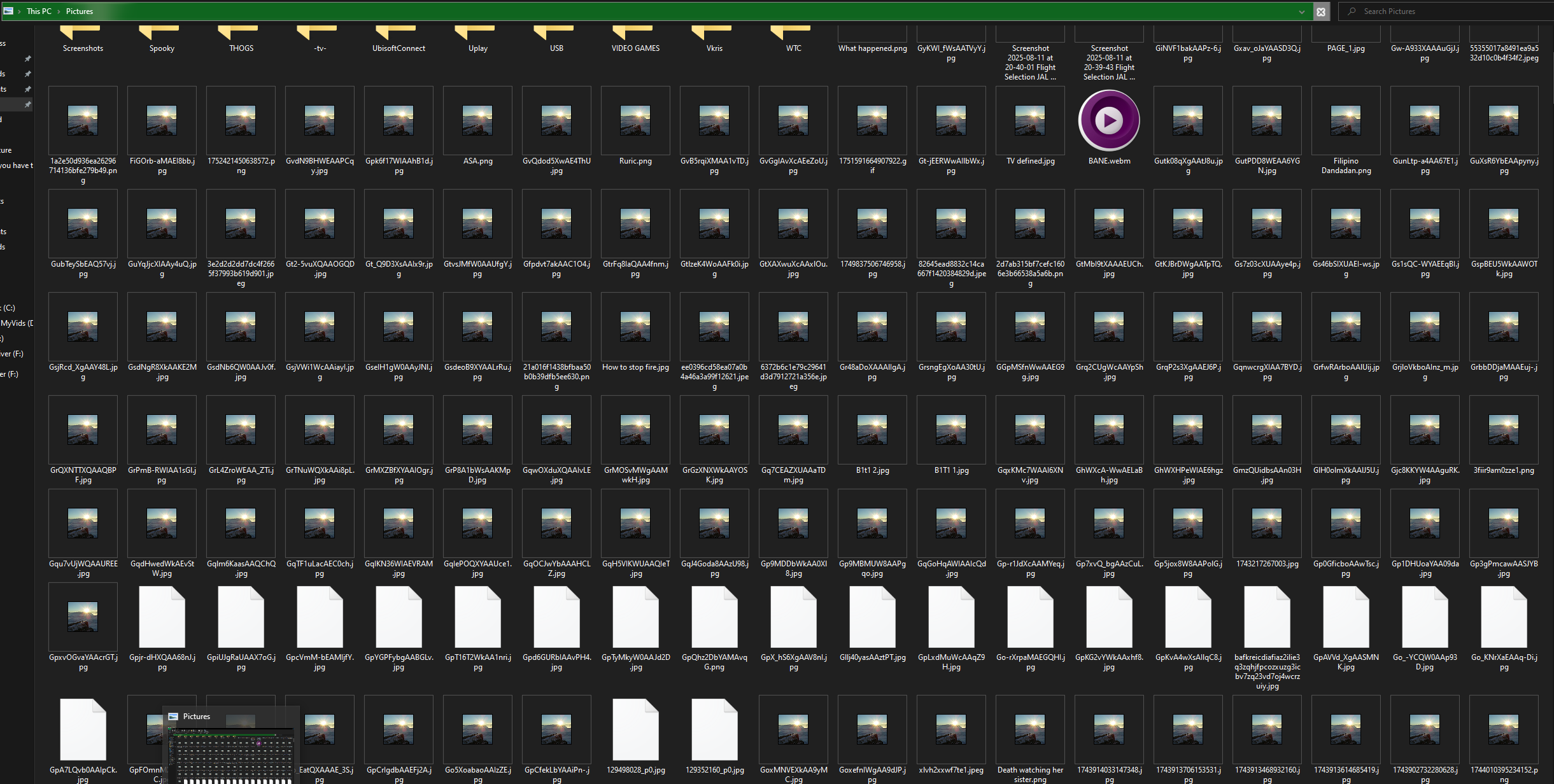Expand the chevron before This PC breadcrumb
1554x784 pixels.
pos(19,11)
